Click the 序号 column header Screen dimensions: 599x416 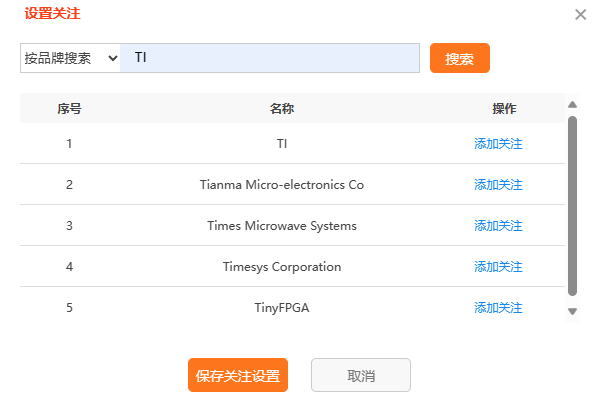point(69,108)
